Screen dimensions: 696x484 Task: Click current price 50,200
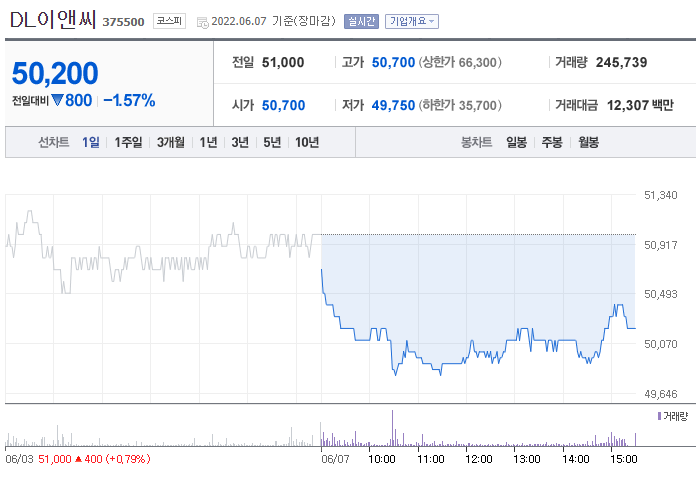[x=55, y=73]
